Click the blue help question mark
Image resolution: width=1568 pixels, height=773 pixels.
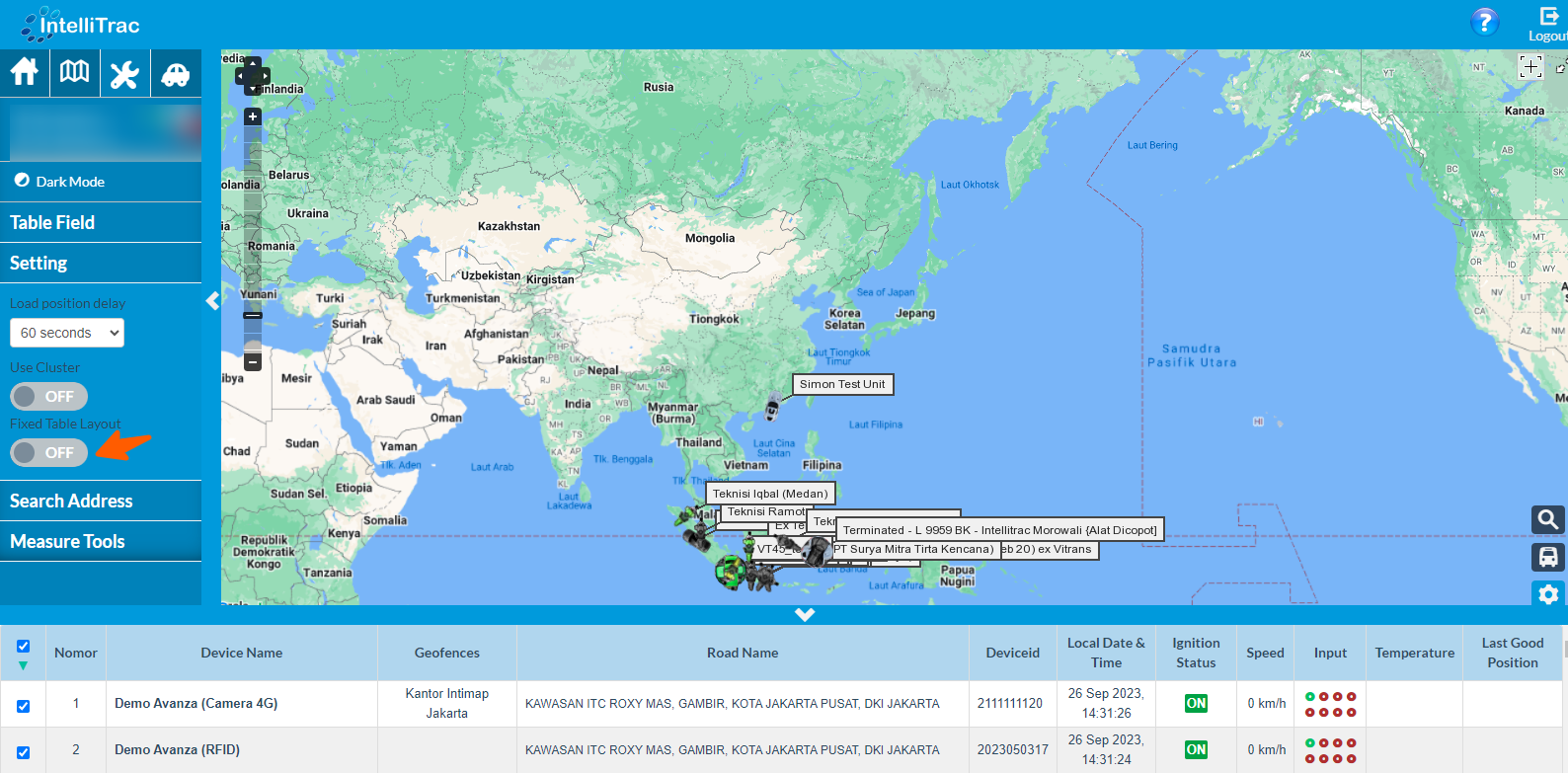[1484, 22]
